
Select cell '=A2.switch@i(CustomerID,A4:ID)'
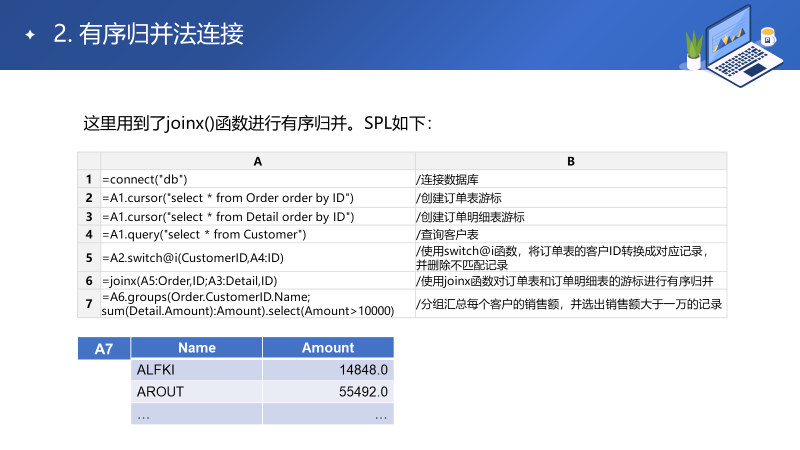(258, 257)
